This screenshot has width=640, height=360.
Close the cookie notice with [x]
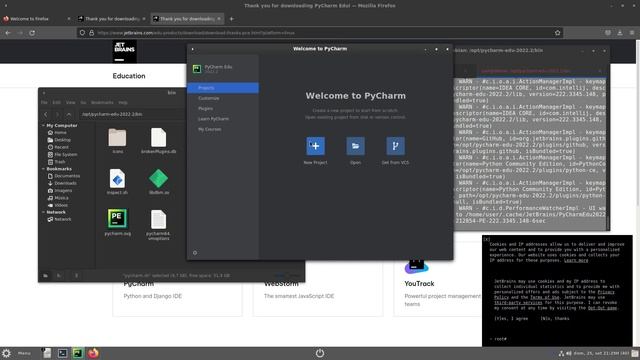(487, 239)
